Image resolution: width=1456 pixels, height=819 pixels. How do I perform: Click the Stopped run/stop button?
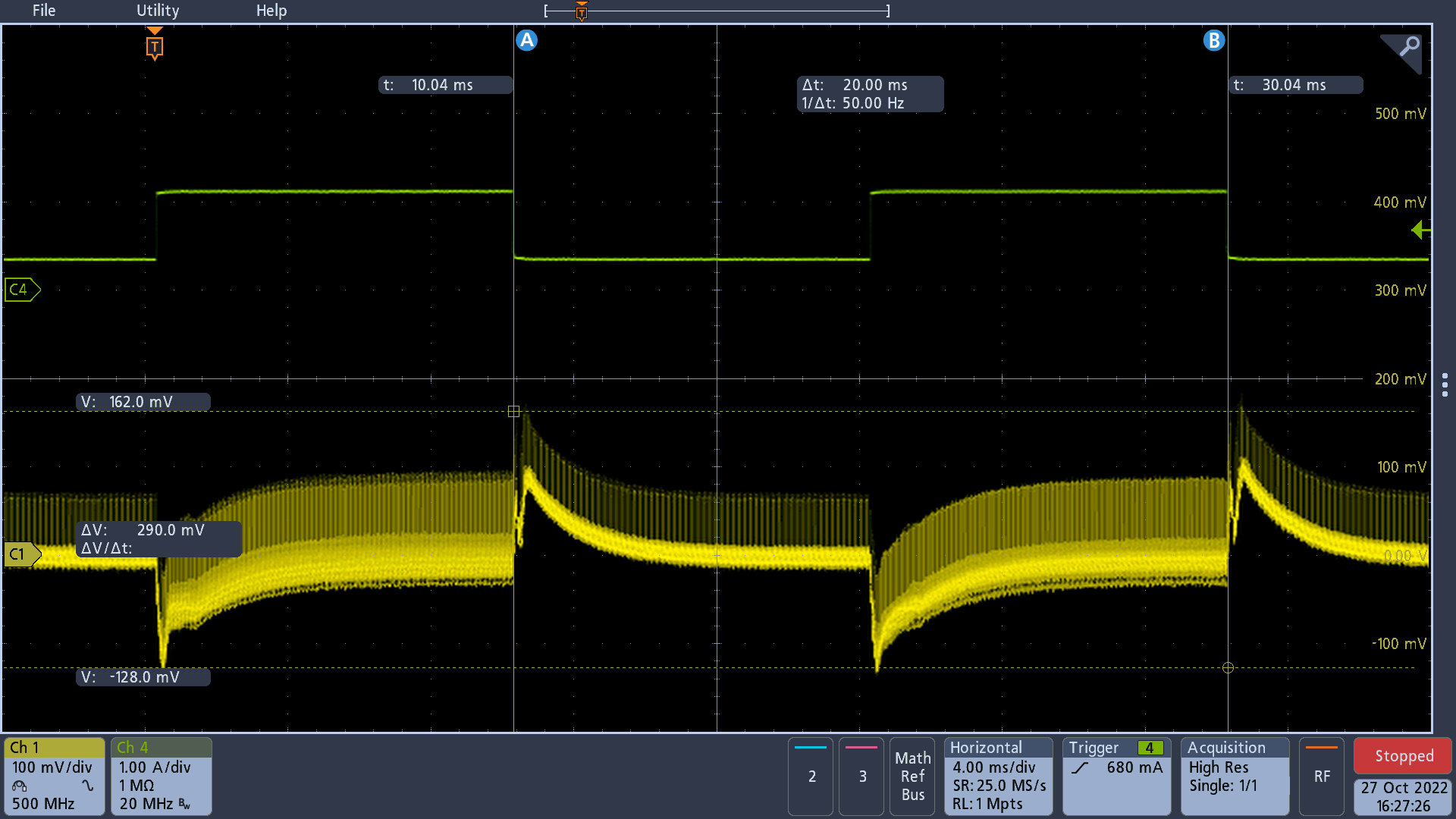(x=1404, y=756)
